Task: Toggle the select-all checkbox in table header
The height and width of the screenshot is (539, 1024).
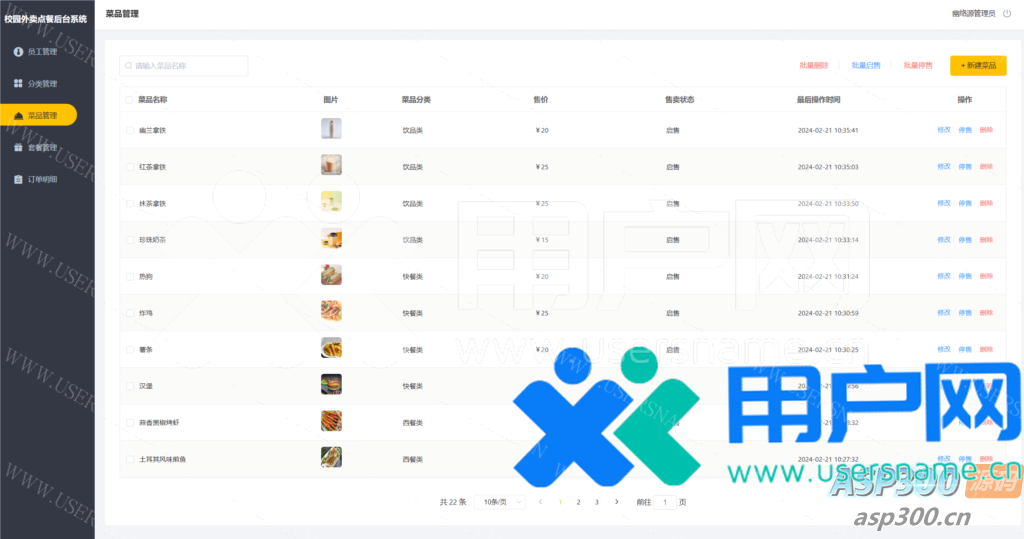Action: (128, 100)
